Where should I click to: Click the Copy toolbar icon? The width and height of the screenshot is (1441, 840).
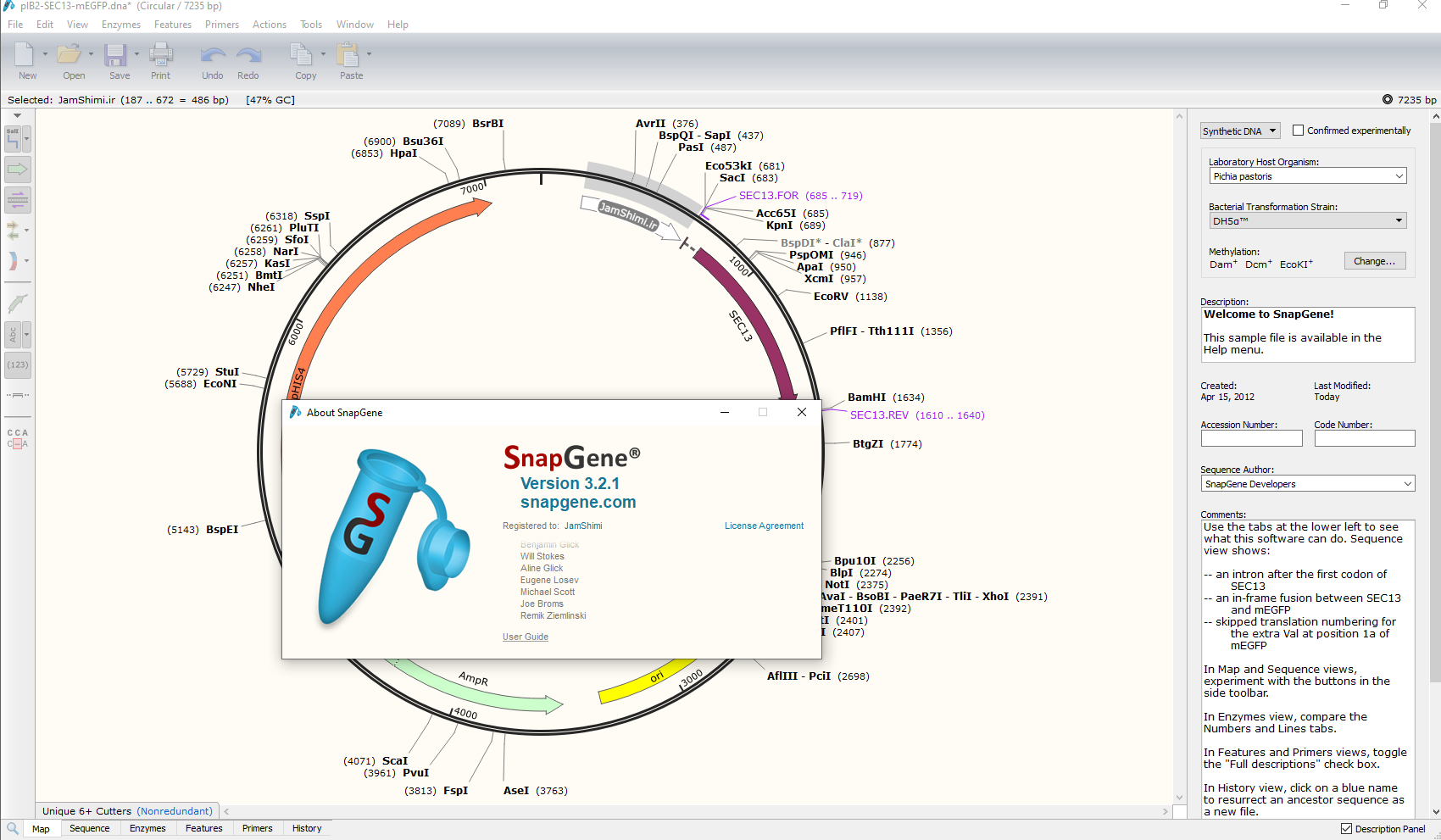[x=301, y=54]
